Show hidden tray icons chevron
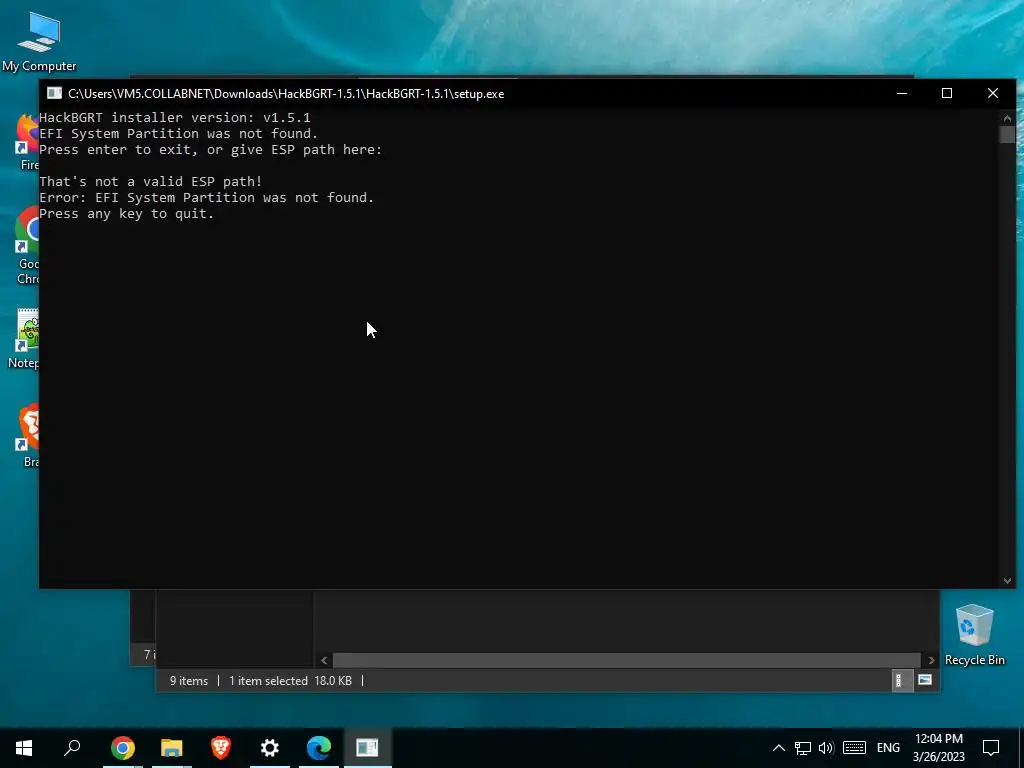 click(778, 748)
